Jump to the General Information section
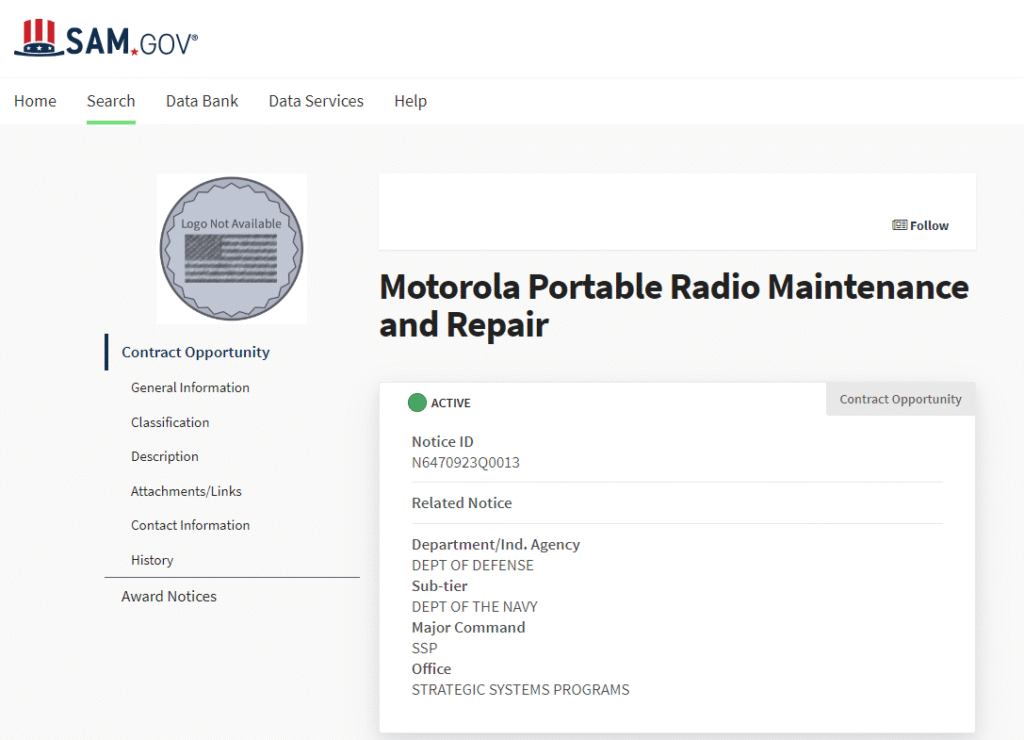The width and height of the screenshot is (1024, 740). (190, 387)
